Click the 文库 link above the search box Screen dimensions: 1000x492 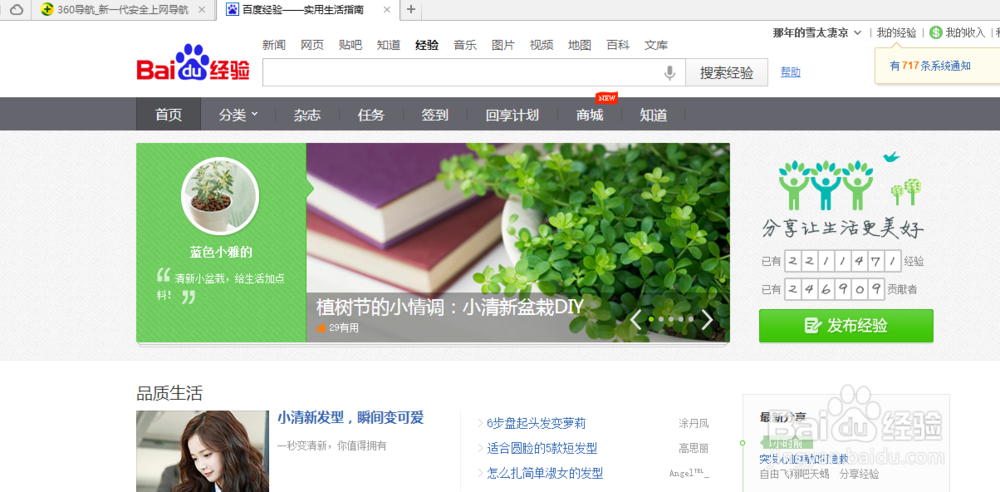click(x=656, y=45)
